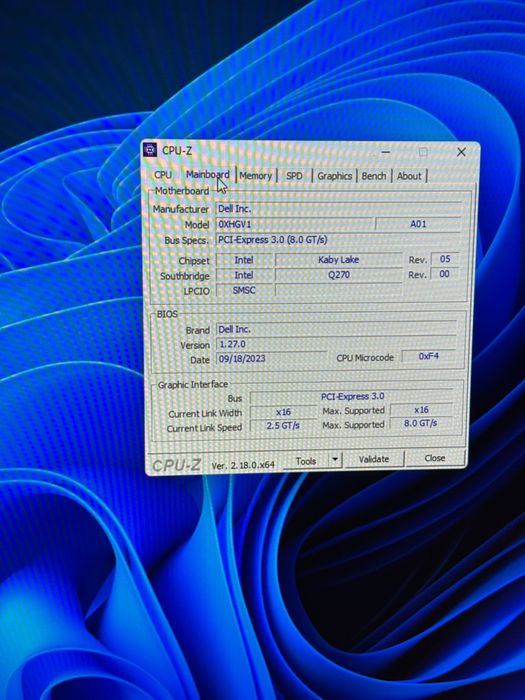Click the Manufacturer field 'Dell Inc.'
The width and height of the screenshot is (525, 700).
pyautogui.click(x=338, y=208)
